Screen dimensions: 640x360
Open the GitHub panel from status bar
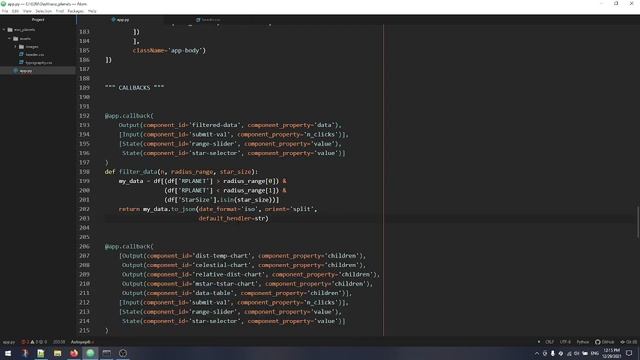(604, 342)
